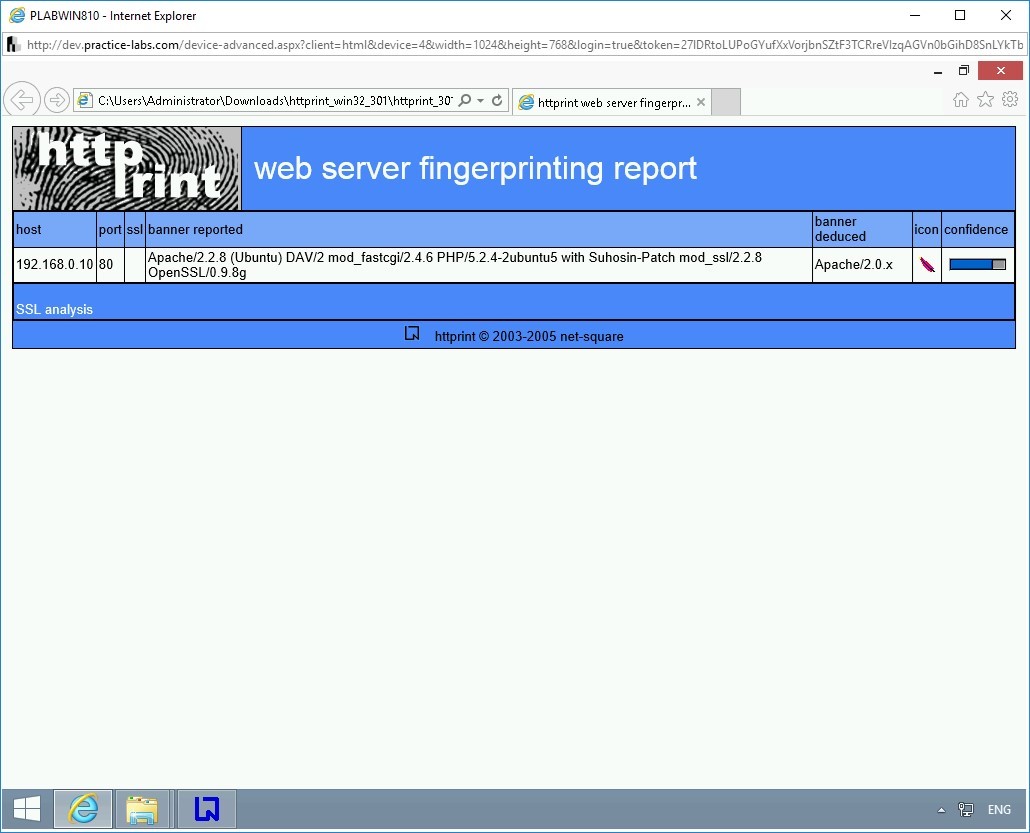This screenshot has height=833, width=1030.
Task: Open File Explorer from the taskbar
Action: point(142,809)
